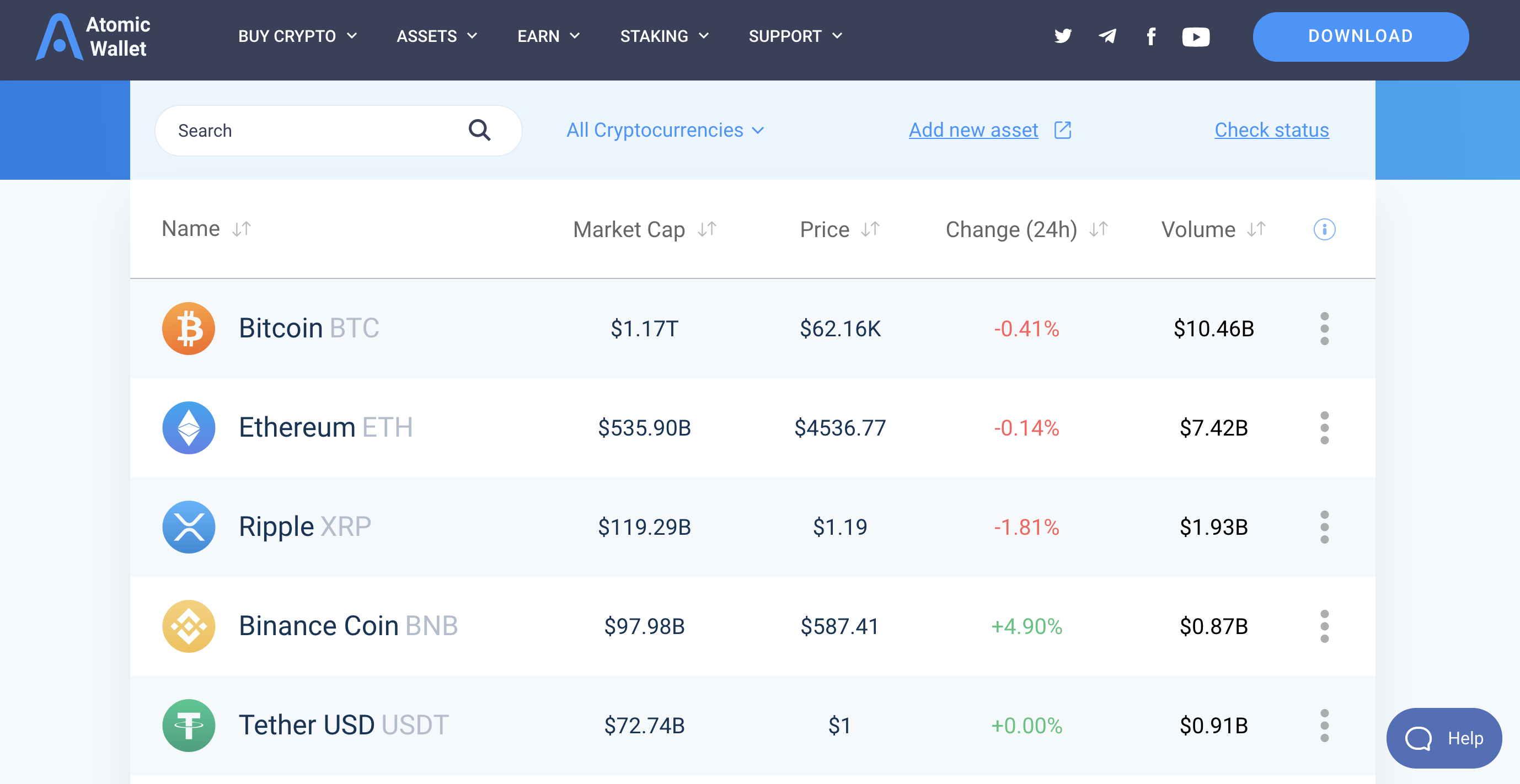Screen dimensions: 1520x784
Task: Open the Facebook social icon
Action: pyautogui.click(x=1150, y=36)
